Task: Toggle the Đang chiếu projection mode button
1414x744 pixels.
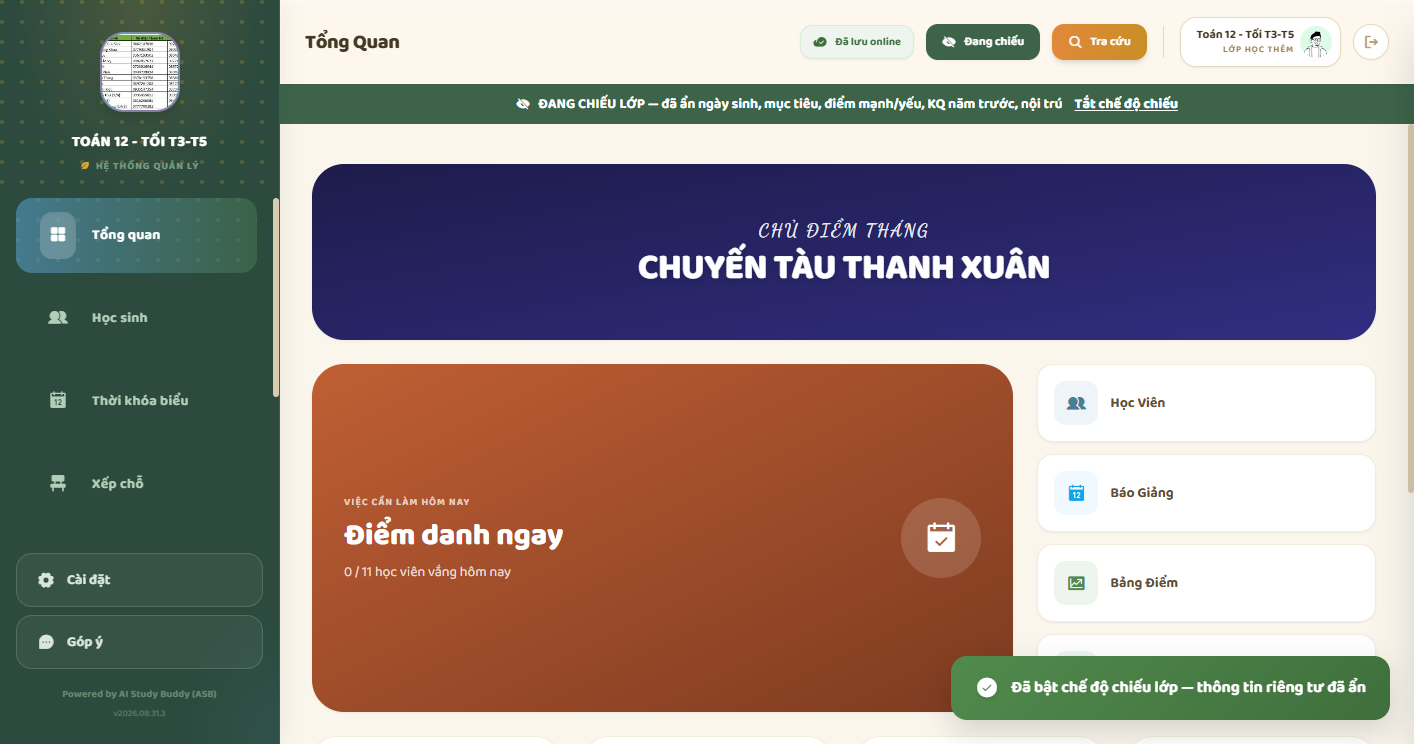Action: click(x=983, y=42)
